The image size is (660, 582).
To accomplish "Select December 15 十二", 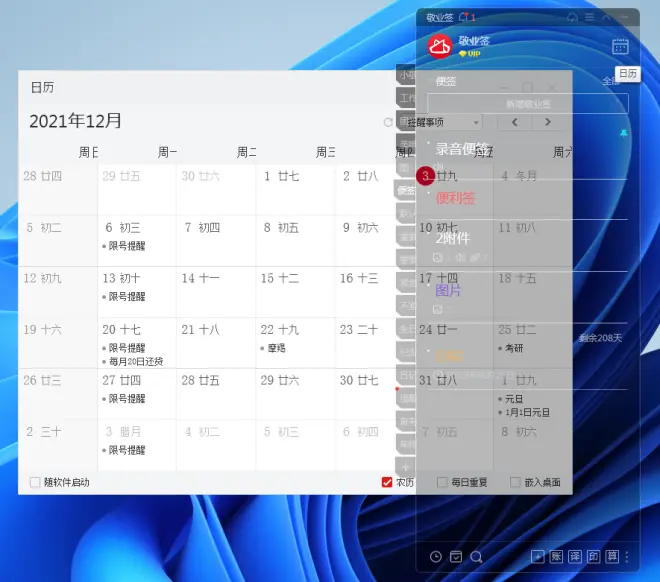I will [280, 278].
